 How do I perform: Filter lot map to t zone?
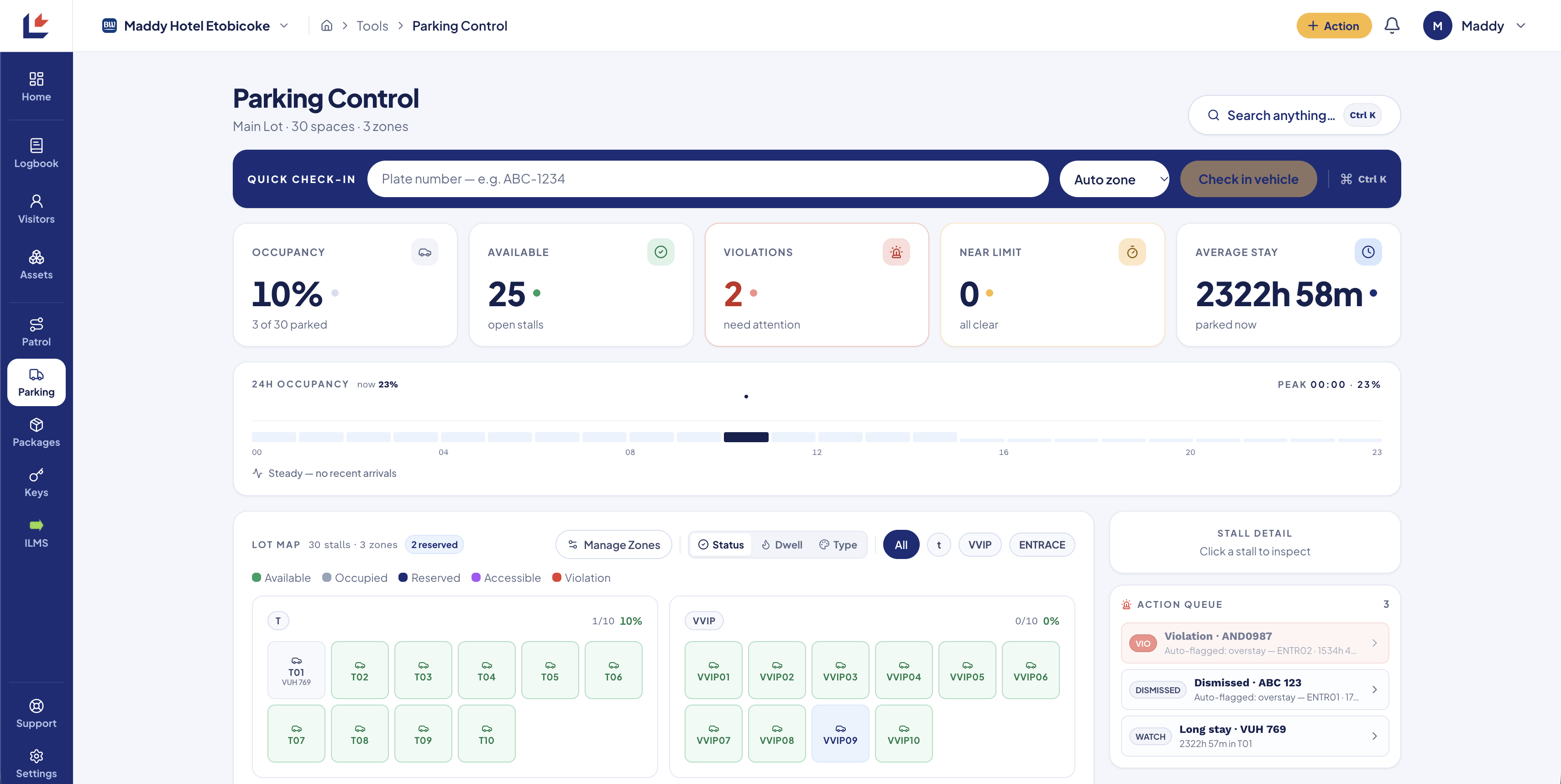tap(939, 545)
